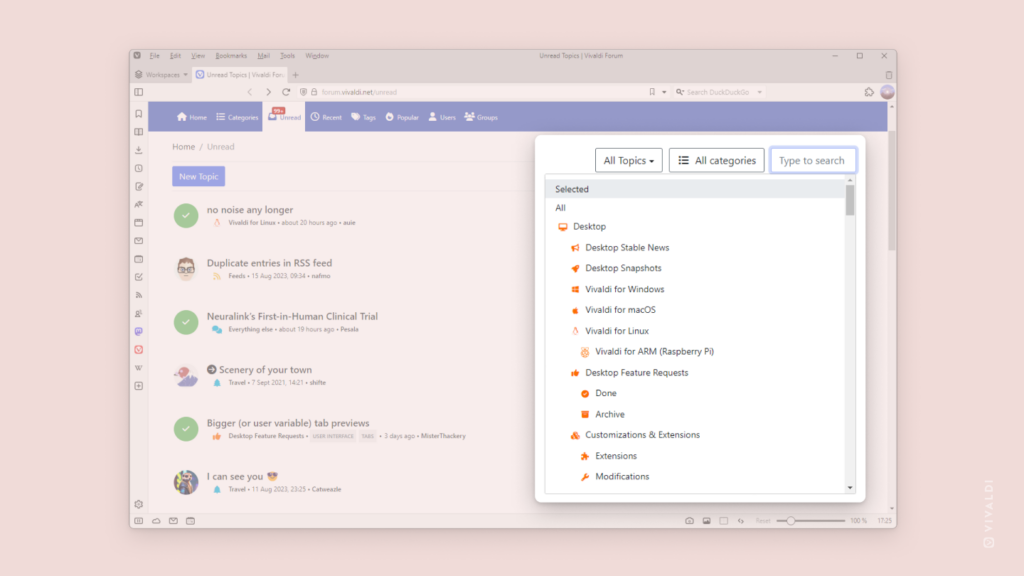Bookmark this page from address bar

652,92
